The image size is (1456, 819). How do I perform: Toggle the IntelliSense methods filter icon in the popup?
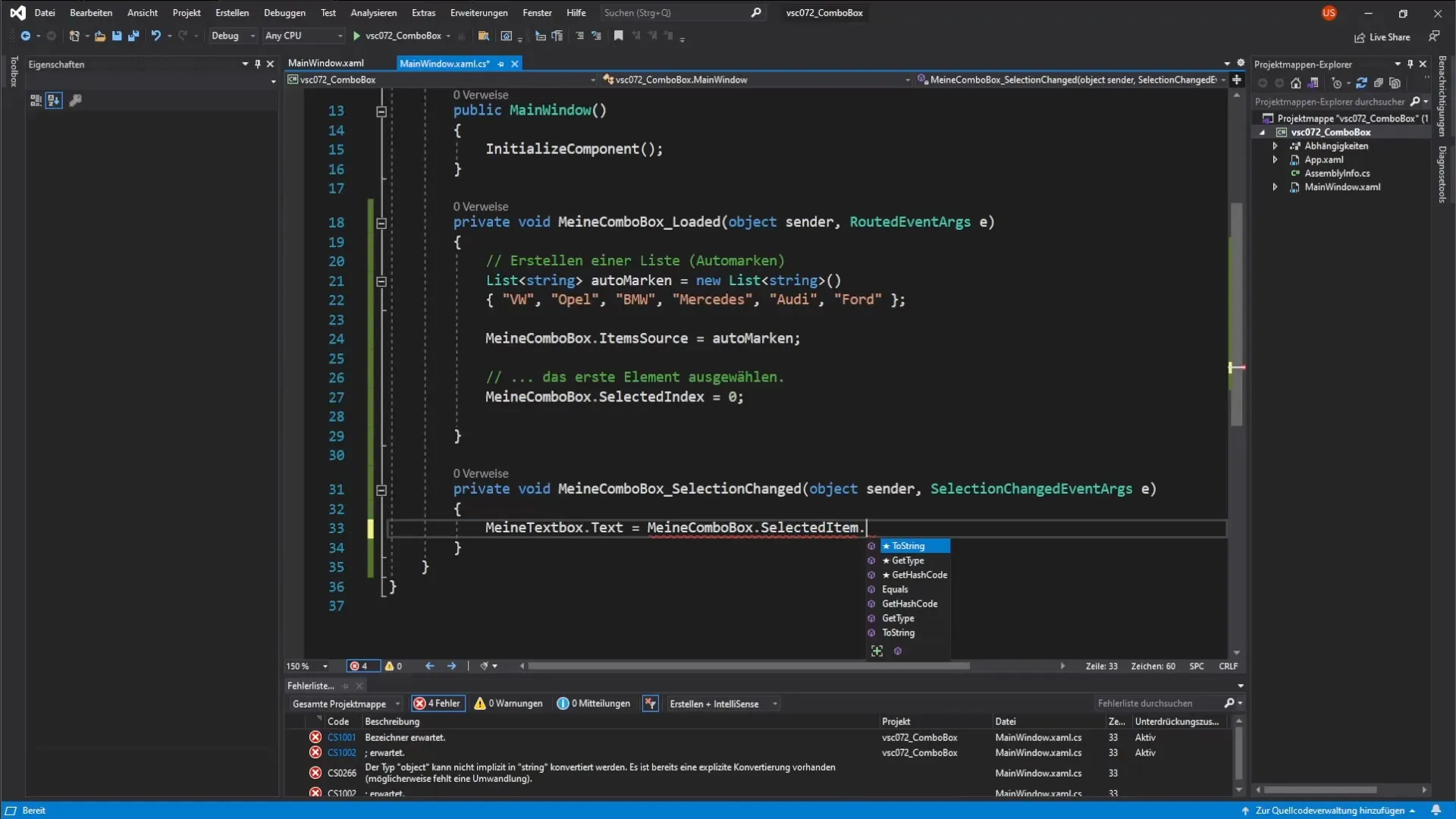click(x=898, y=651)
